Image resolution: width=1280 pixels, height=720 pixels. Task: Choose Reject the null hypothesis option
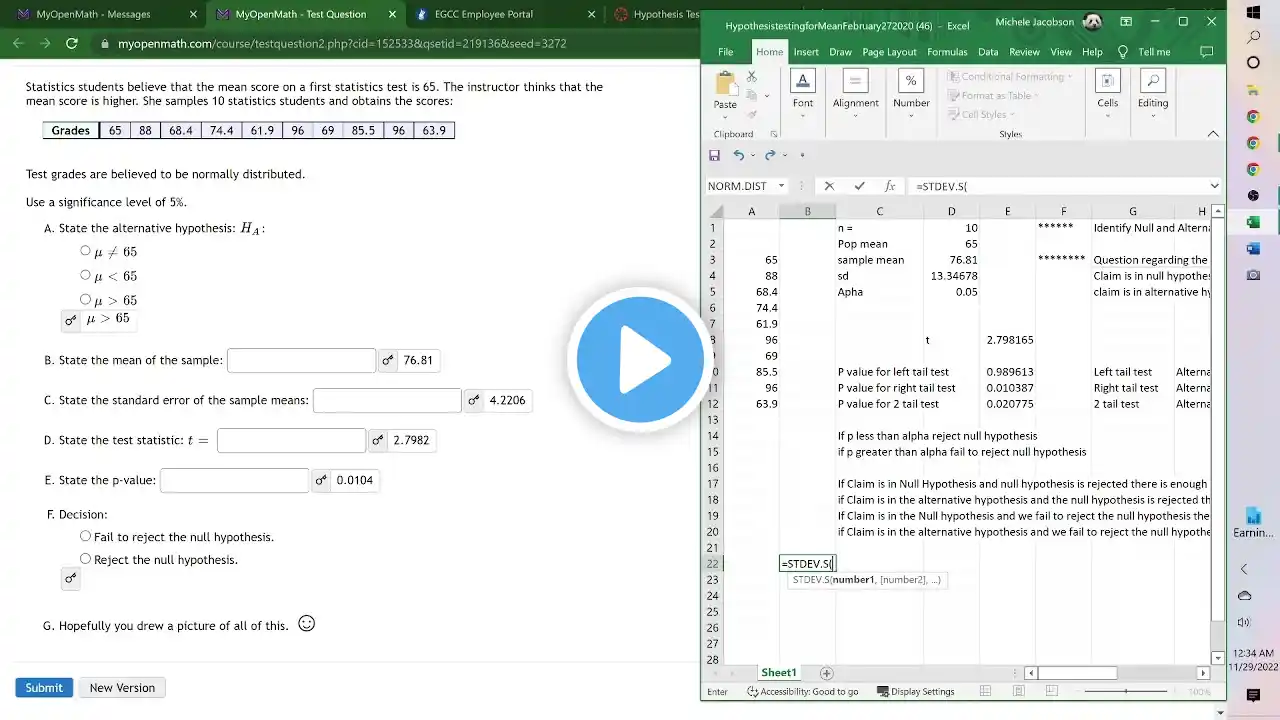86,559
